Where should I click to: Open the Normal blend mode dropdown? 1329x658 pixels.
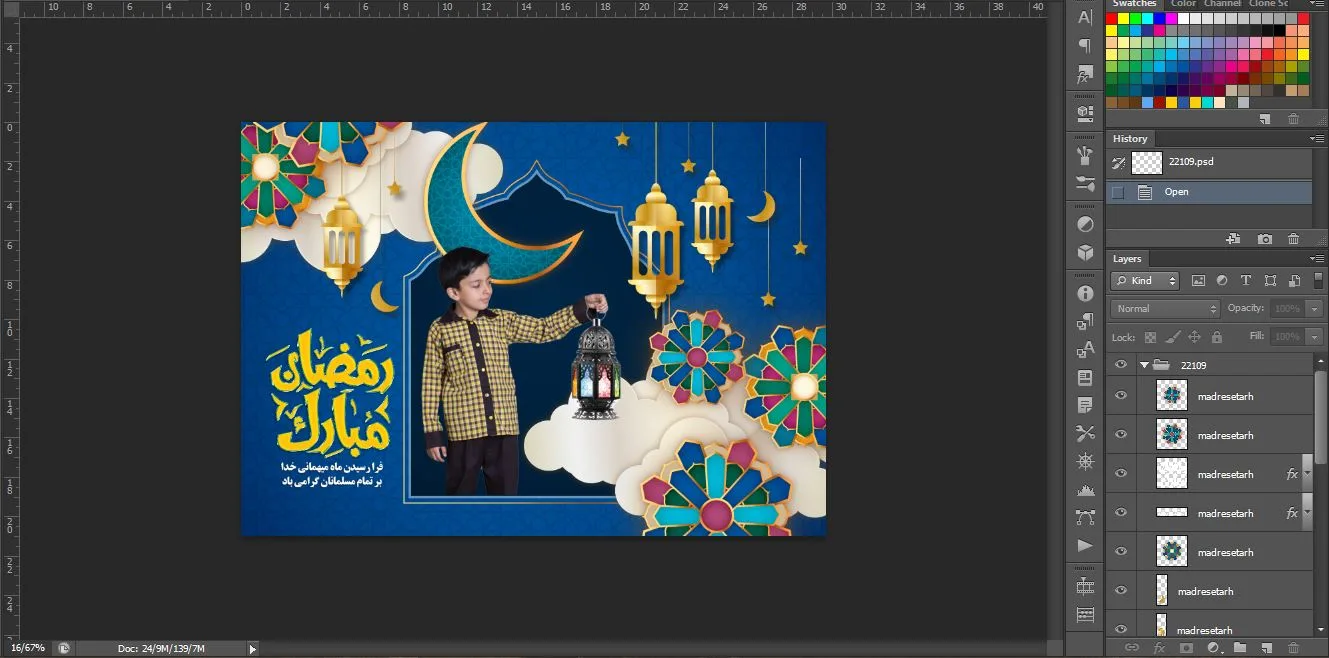tap(1165, 309)
